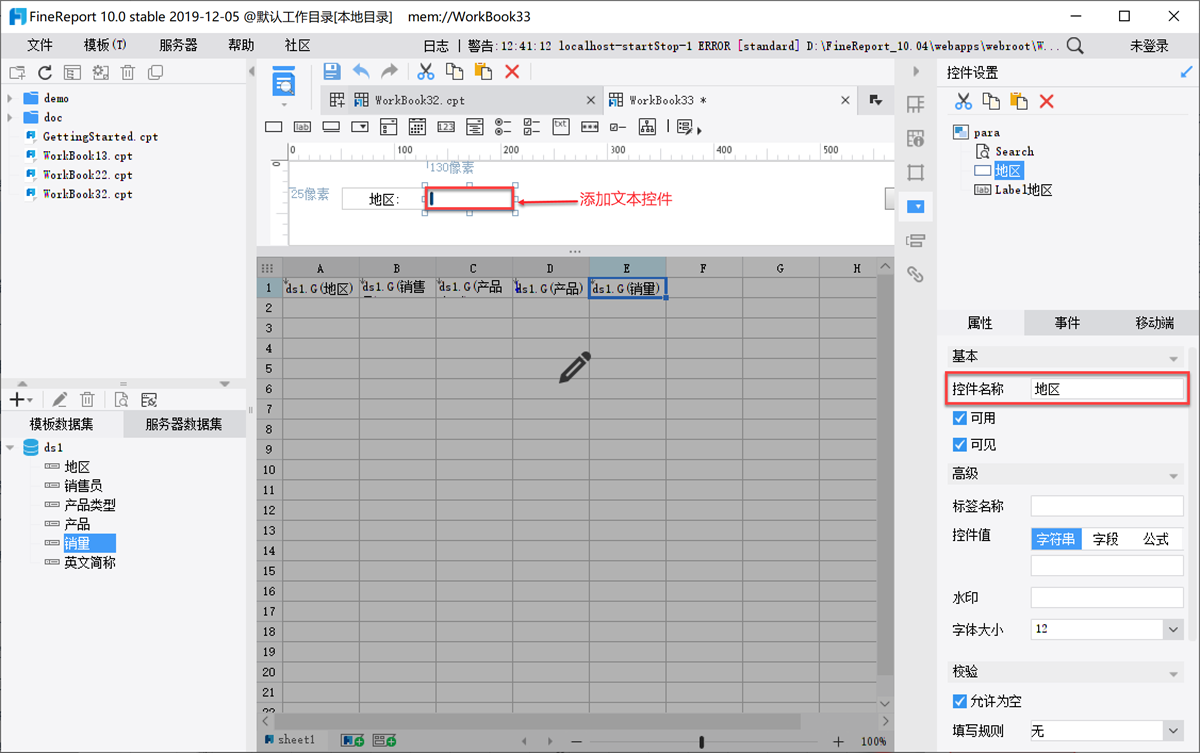Open the 服务器 menu
1200x753 pixels.
178,45
